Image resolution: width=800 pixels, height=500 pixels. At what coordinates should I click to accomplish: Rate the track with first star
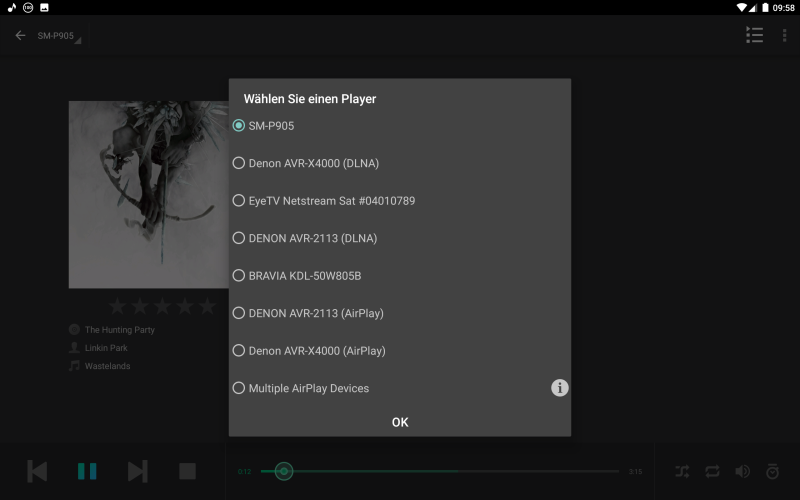coord(117,306)
